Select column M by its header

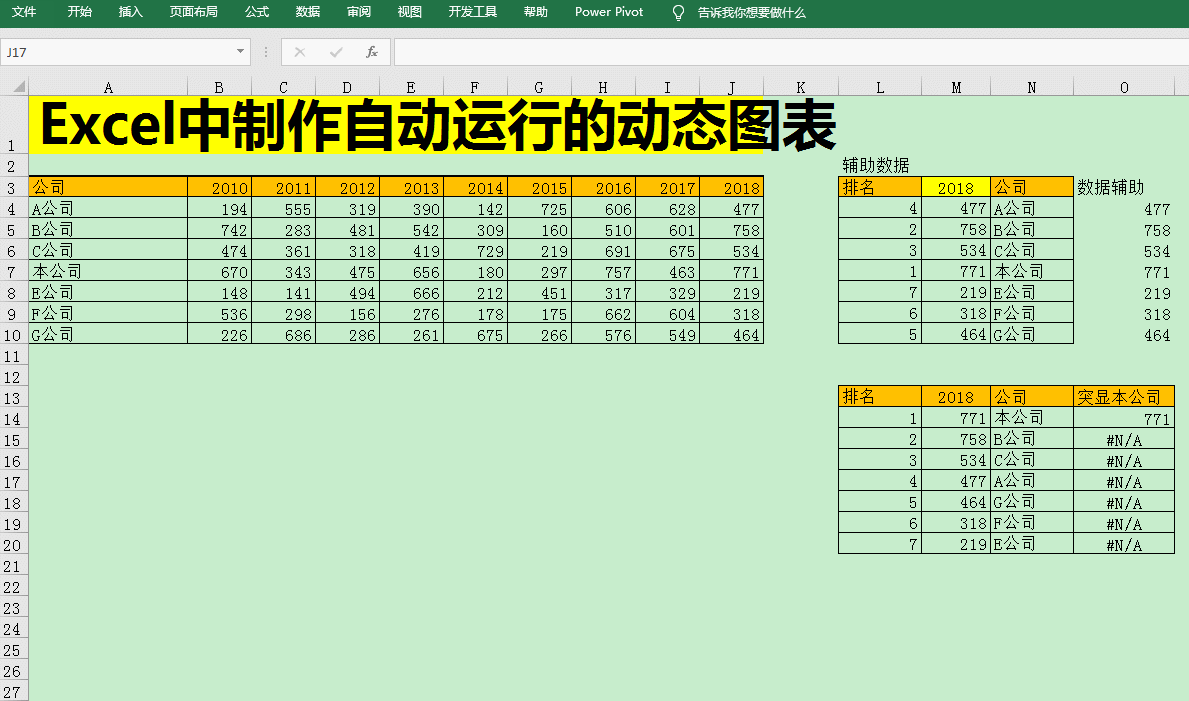[x=956, y=88]
